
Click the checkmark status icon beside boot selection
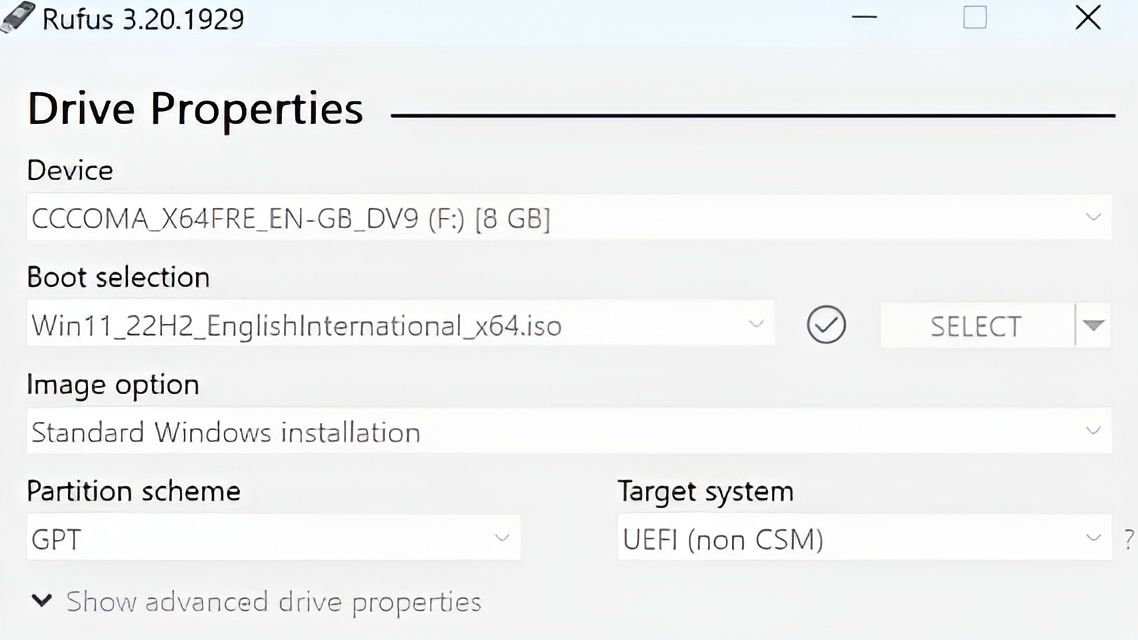[x=826, y=325]
